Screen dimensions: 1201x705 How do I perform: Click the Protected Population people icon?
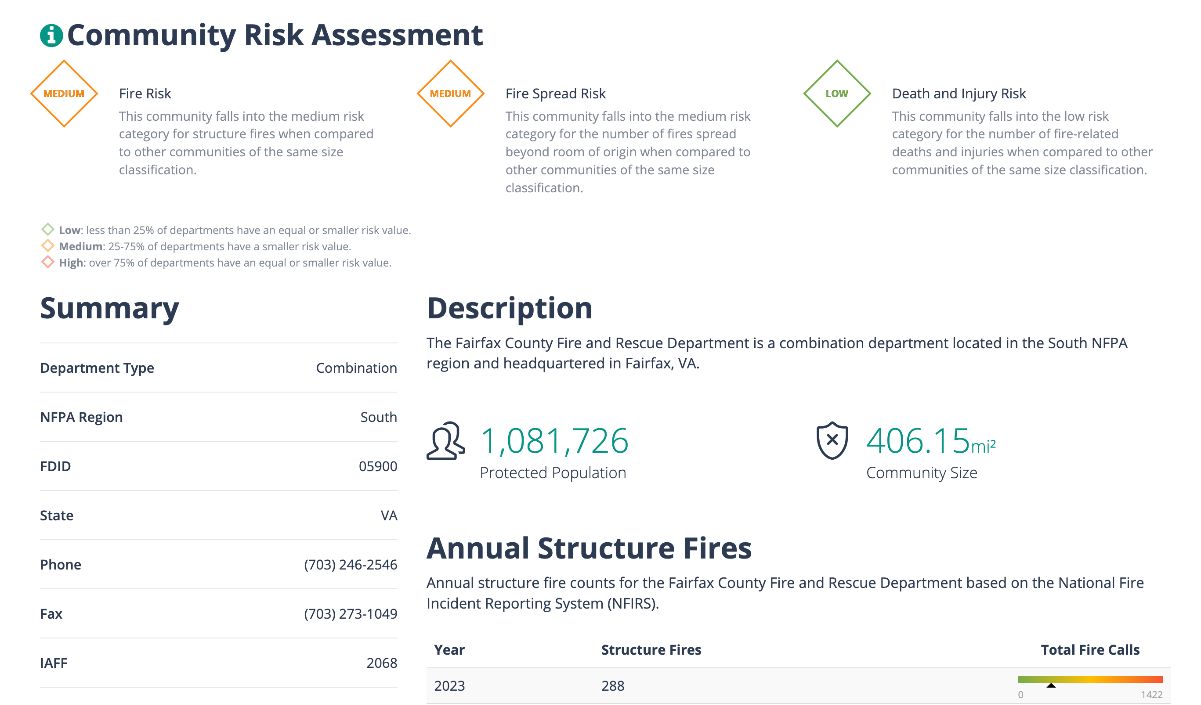(x=446, y=440)
